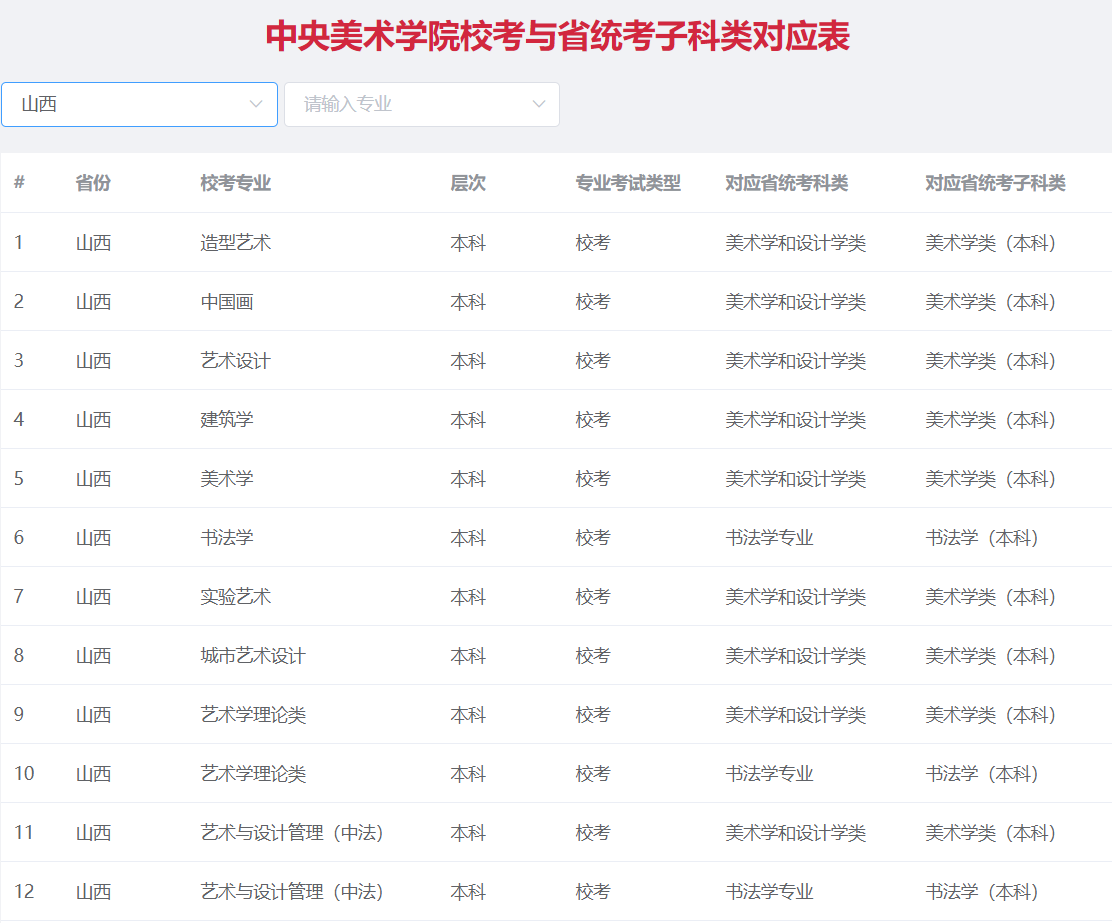Click 校考 in row 12
Image resolution: width=1112 pixels, height=923 pixels.
pos(593,890)
